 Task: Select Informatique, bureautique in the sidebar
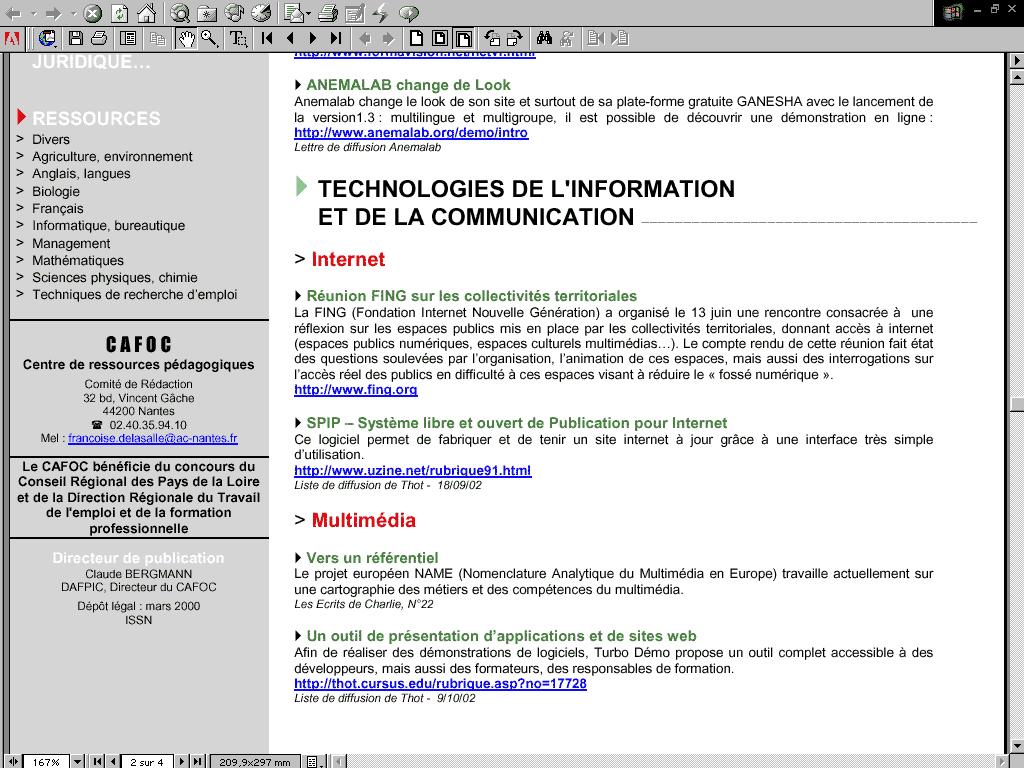[x=108, y=226]
